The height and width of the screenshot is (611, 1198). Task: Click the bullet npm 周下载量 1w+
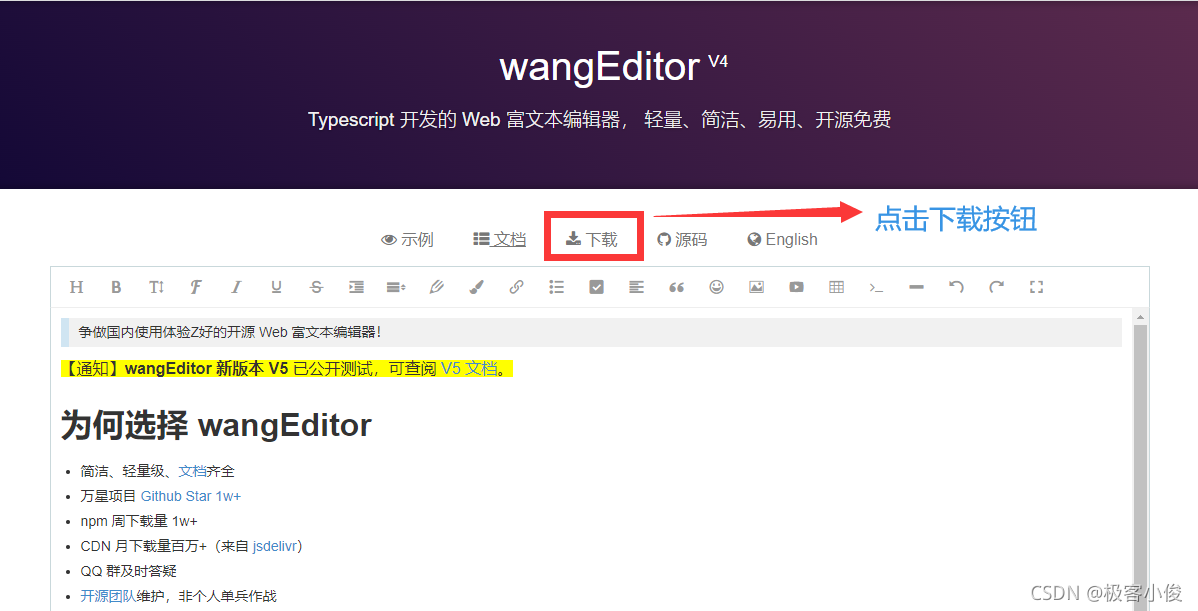tap(139, 522)
